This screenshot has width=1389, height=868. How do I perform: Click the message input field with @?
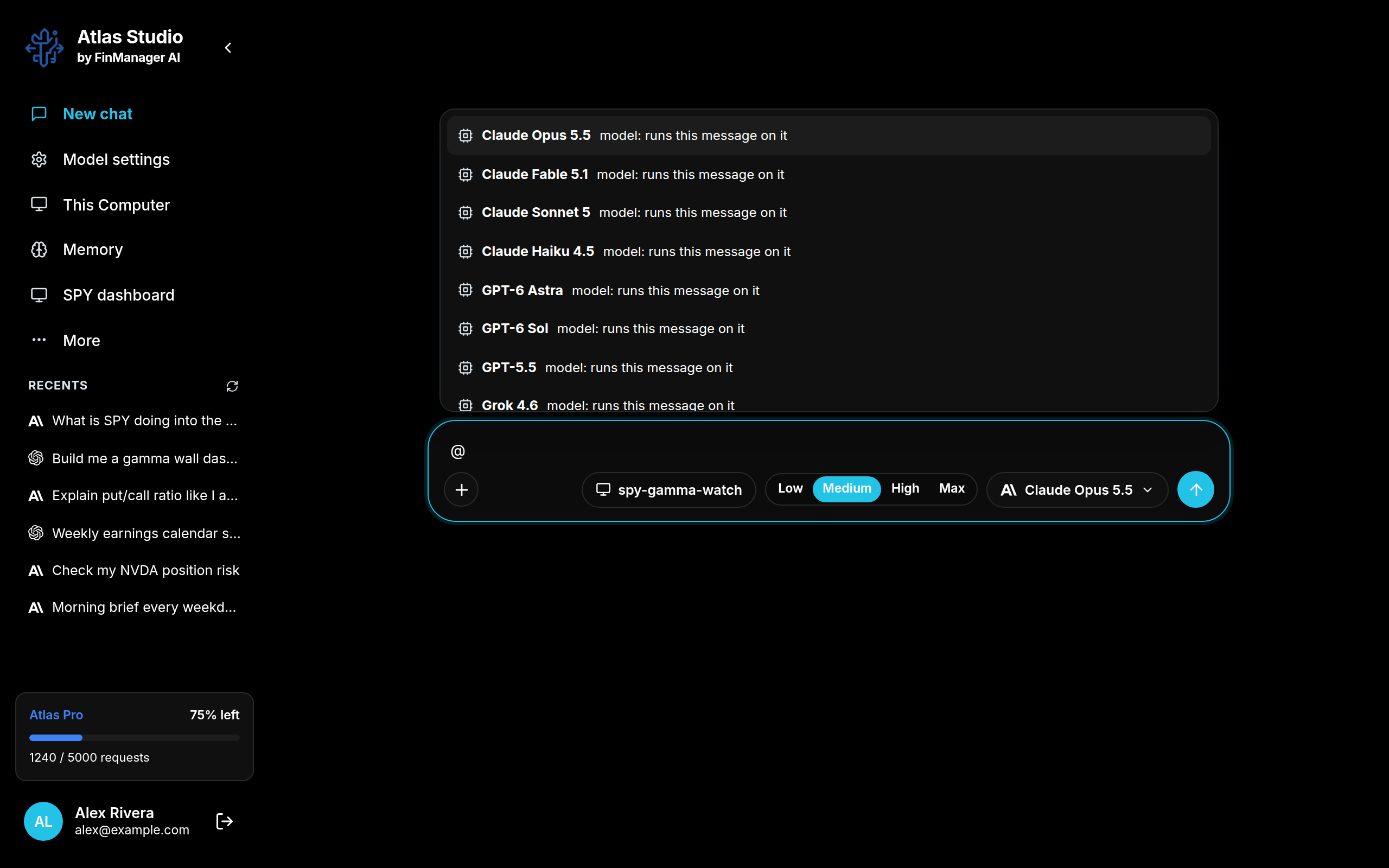829,451
